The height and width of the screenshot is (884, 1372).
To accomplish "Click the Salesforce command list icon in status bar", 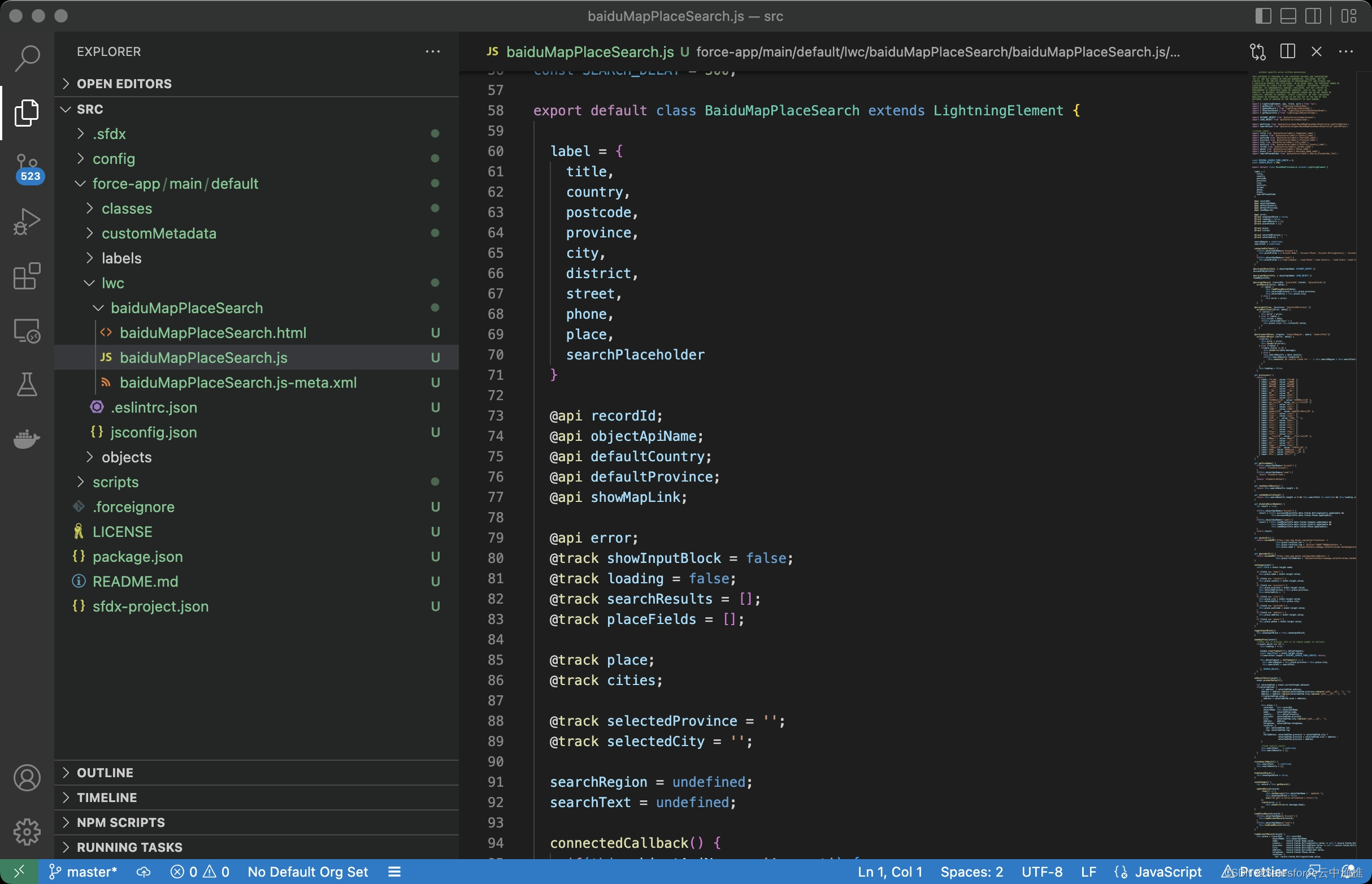I will (x=394, y=872).
